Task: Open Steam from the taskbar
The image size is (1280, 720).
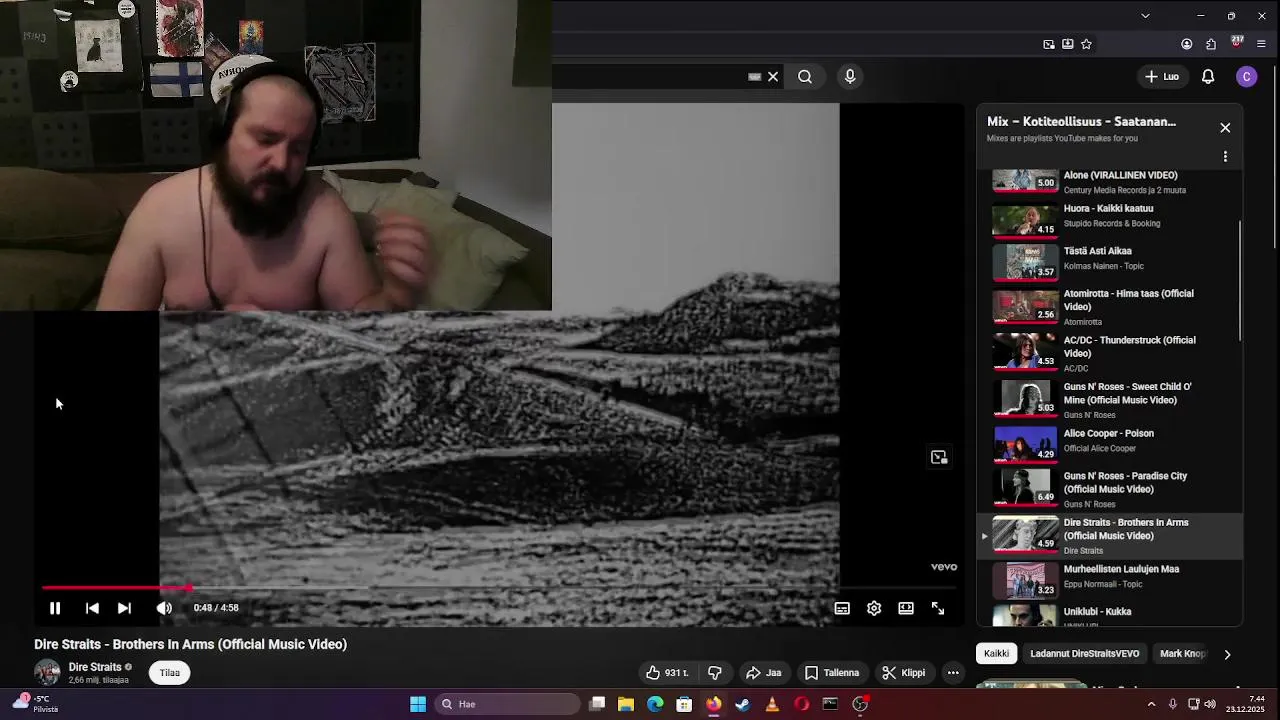Action: pos(742,704)
